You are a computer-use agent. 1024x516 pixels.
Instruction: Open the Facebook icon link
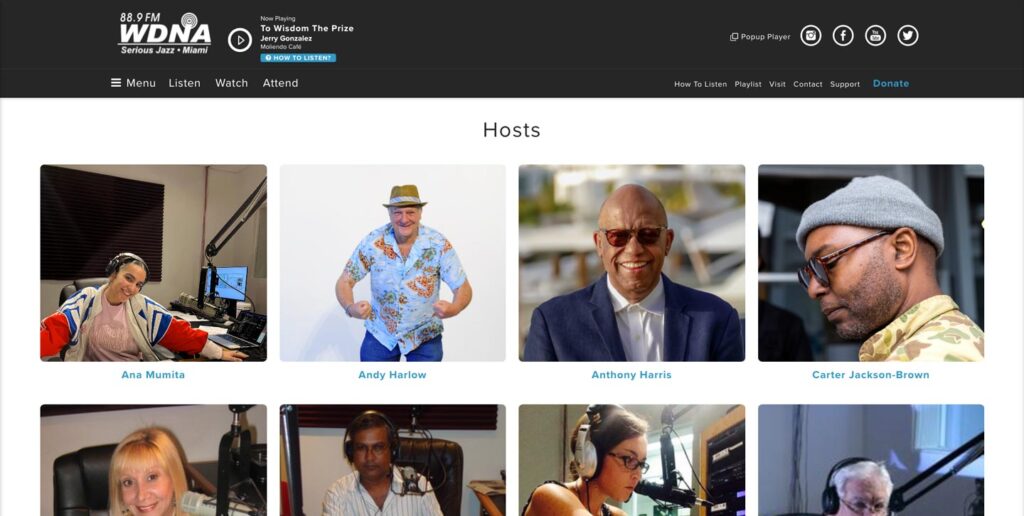(843, 36)
